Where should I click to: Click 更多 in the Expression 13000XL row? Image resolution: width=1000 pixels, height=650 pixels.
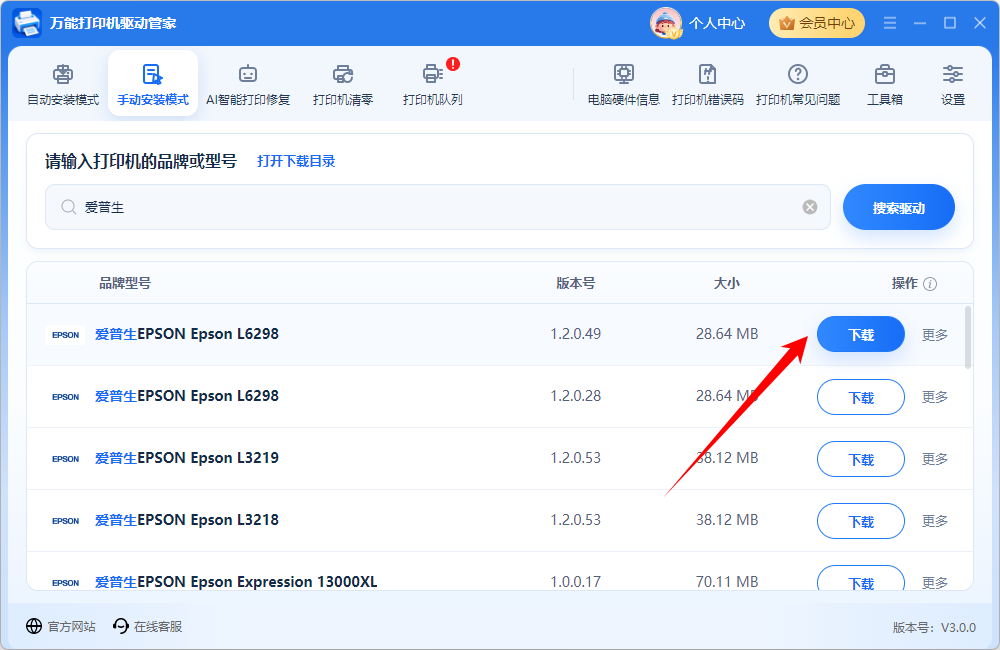click(935, 582)
